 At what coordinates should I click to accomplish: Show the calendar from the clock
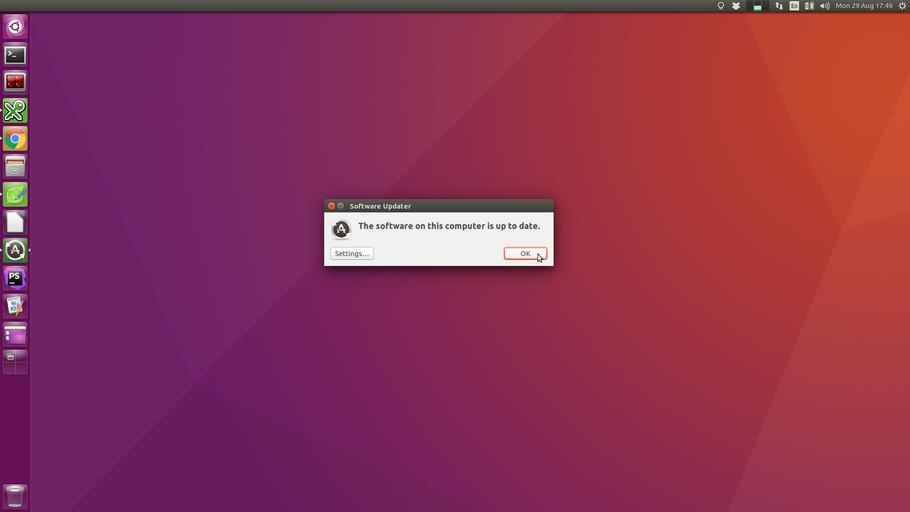863,6
